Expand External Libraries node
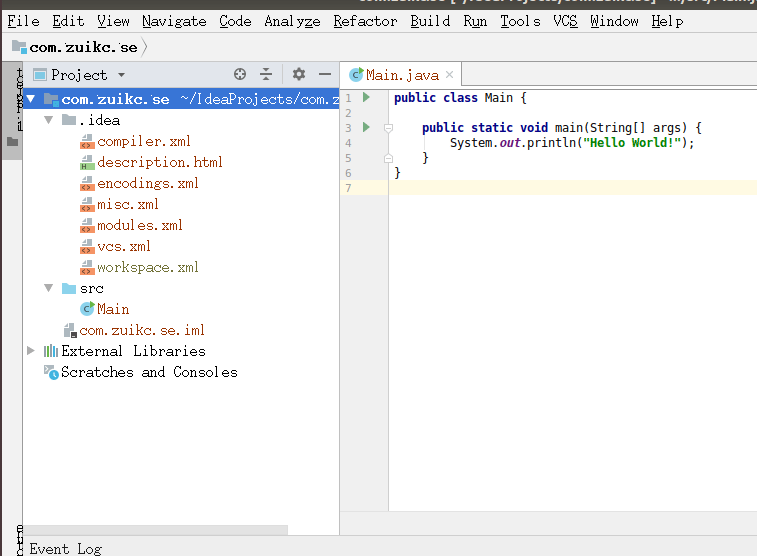The image size is (757, 556). [30, 351]
